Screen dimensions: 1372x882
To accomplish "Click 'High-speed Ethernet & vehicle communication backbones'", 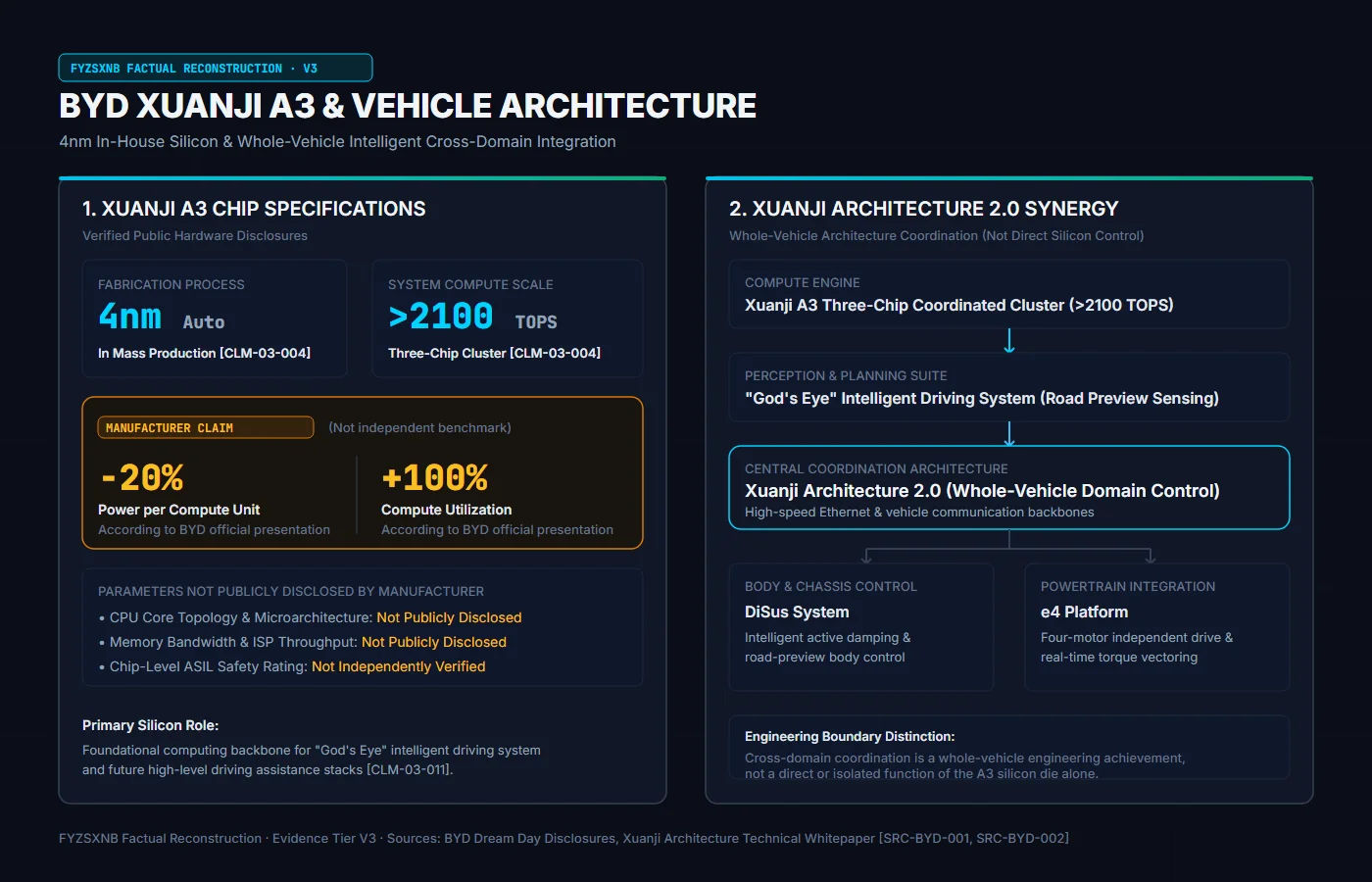I will (x=919, y=513).
